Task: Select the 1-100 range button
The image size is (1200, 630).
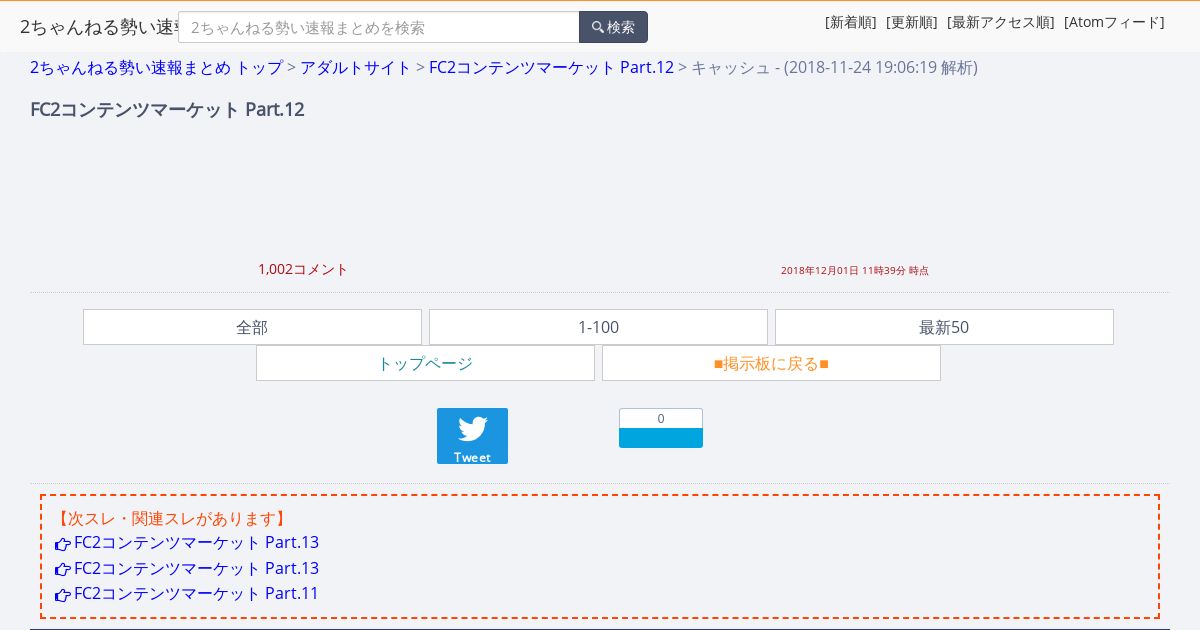Action: (598, 327)
